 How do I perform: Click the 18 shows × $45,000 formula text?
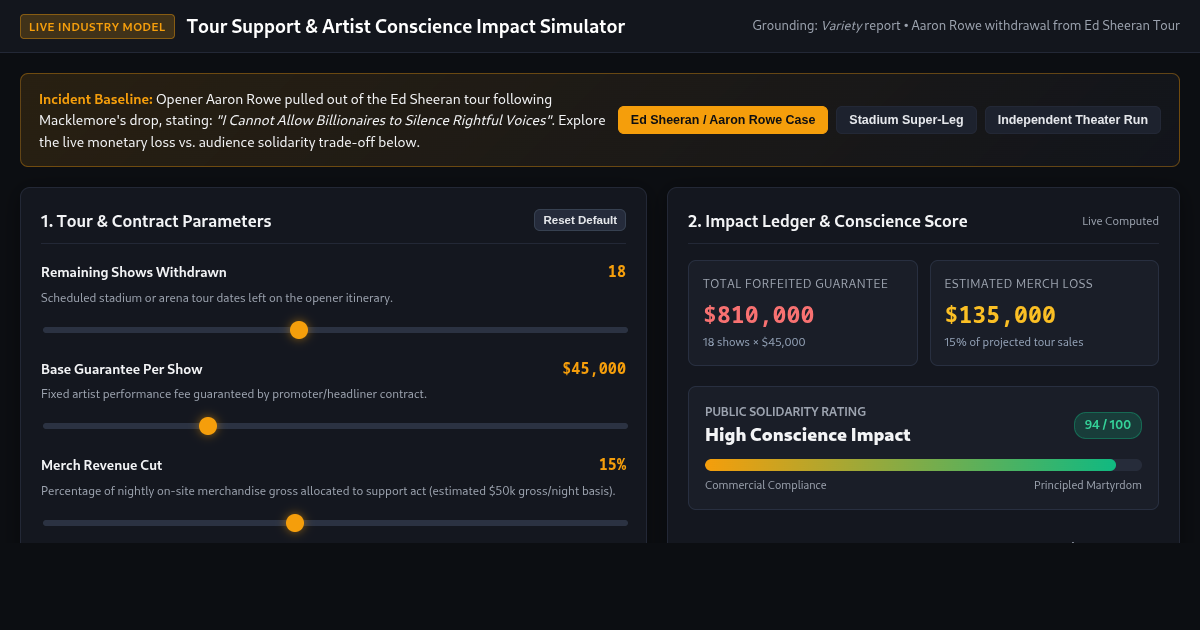pos(754,342)
